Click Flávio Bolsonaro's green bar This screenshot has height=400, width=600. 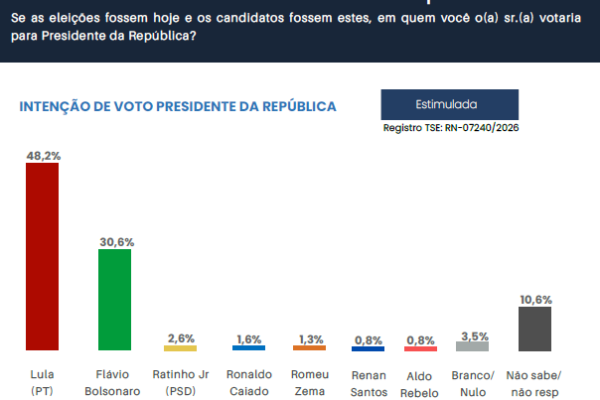(x=114, y=299)
